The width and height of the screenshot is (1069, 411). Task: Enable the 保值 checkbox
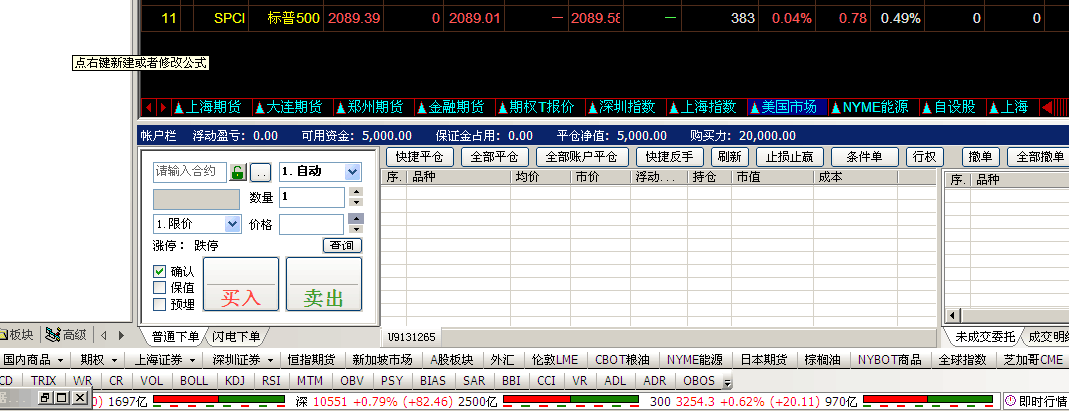tap(159, 287)
